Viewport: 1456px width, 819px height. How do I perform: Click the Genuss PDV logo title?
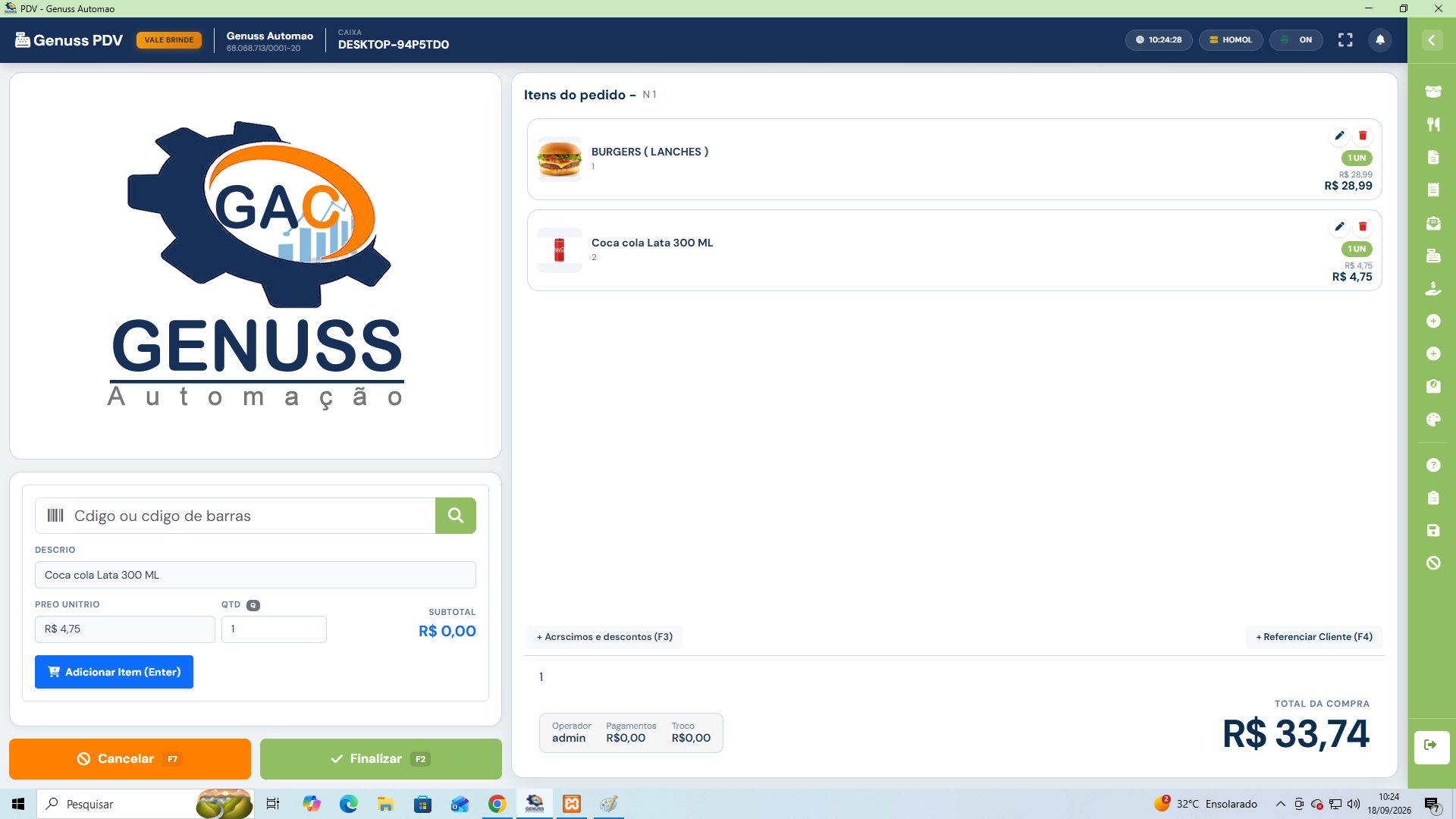(69, 40)
